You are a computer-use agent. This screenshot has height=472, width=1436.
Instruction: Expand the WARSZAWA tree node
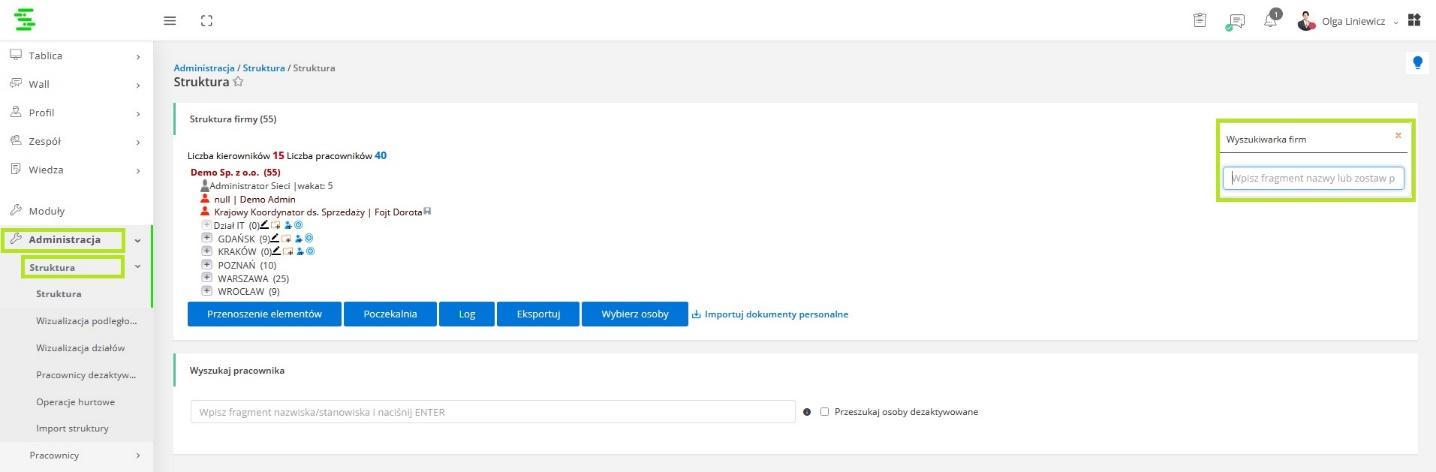click(x=207, y=278)
